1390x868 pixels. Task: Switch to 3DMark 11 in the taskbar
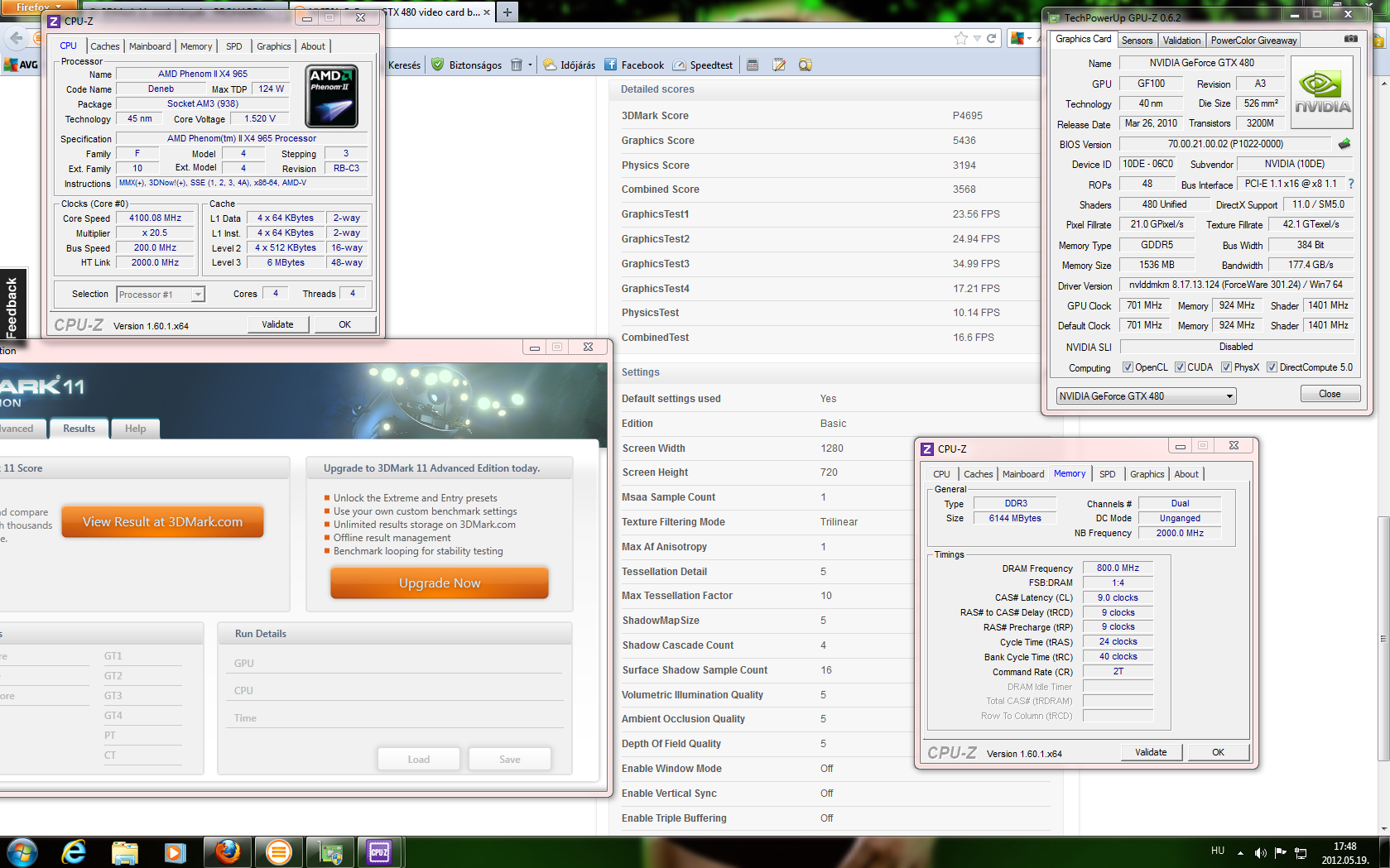point(279,851)
